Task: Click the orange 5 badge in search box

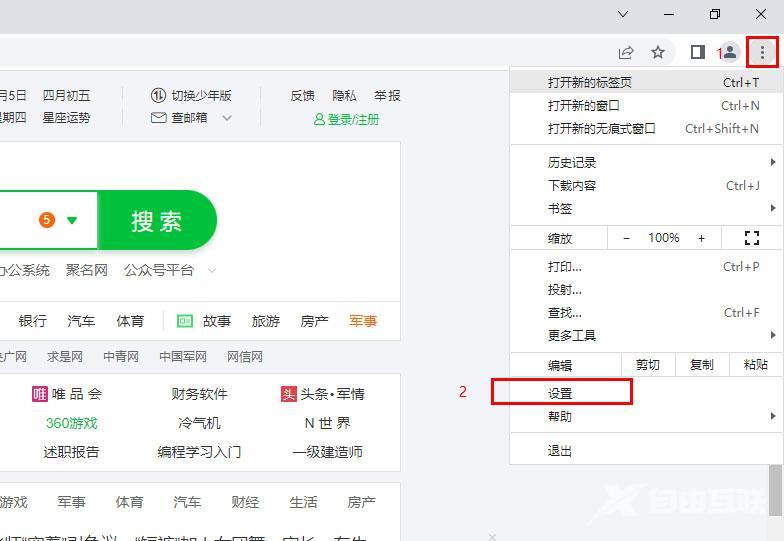Action: coord(47,220)
